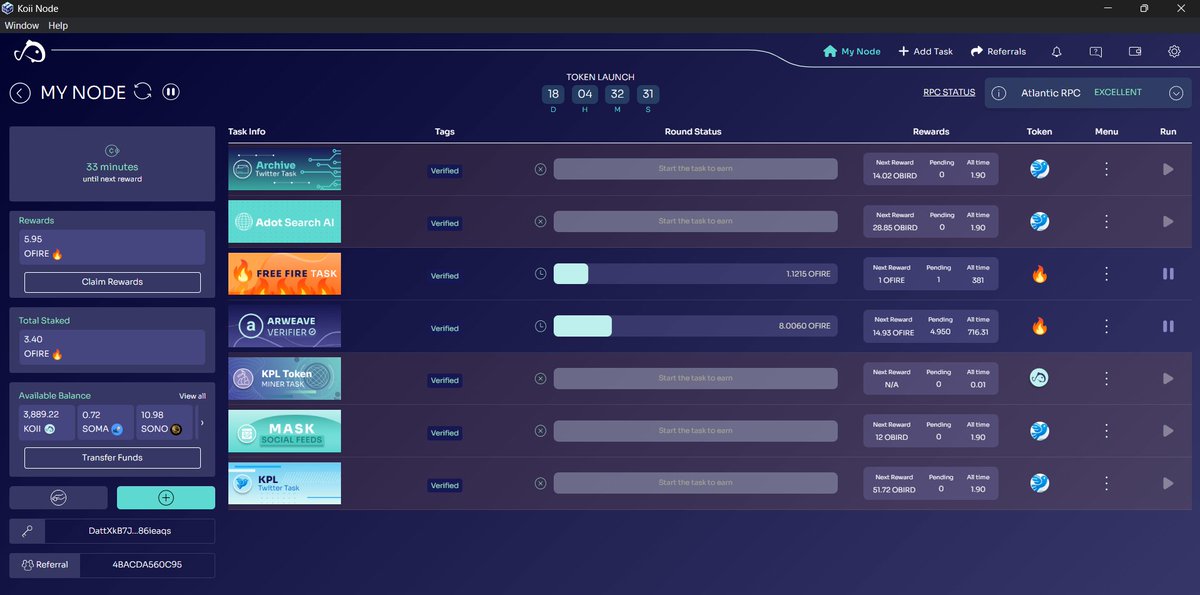The image size is (1200, 595).
Task: Click the RPC info icon next to Atlantic RPC
Action: (x=998, y=93)
